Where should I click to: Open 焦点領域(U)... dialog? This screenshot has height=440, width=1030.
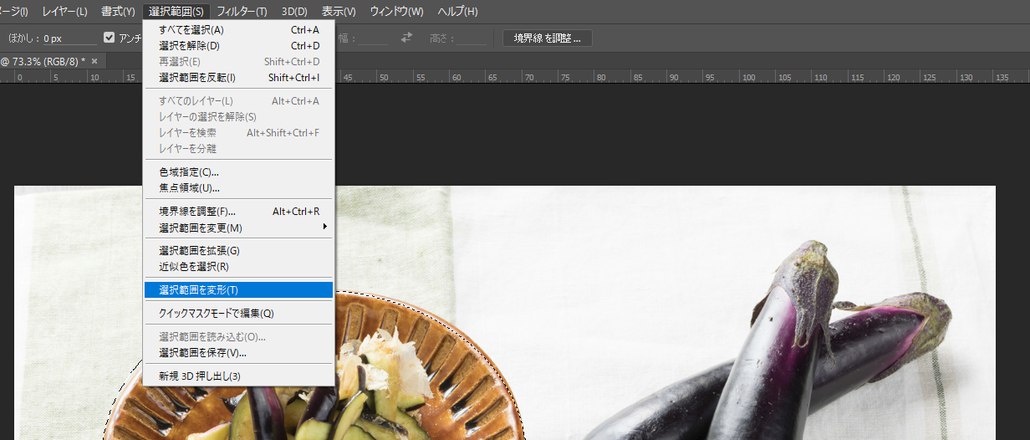pyautogui.click(x=238, y=188)
